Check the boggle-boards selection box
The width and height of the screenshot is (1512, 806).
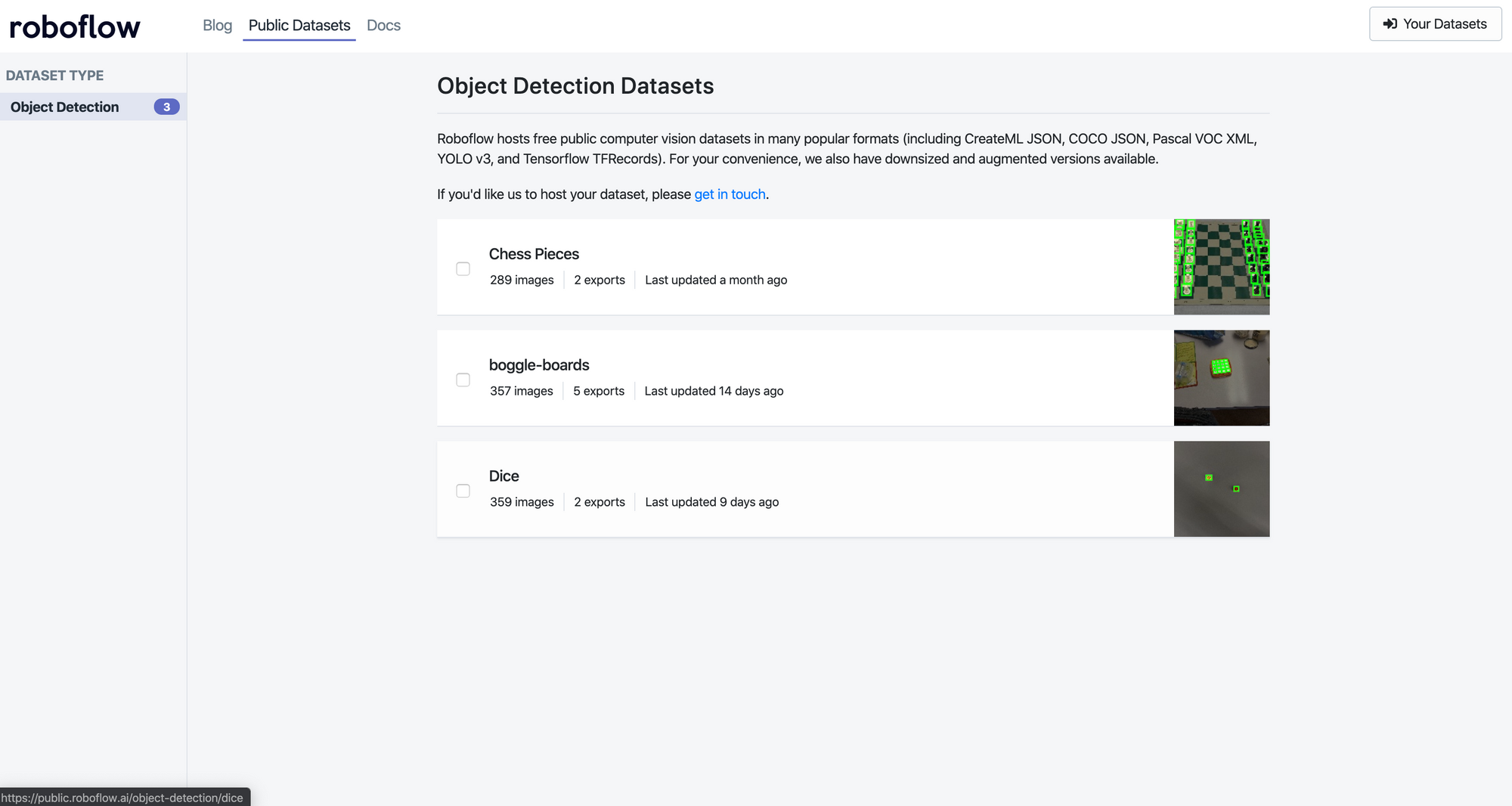(x=463, y=380)
